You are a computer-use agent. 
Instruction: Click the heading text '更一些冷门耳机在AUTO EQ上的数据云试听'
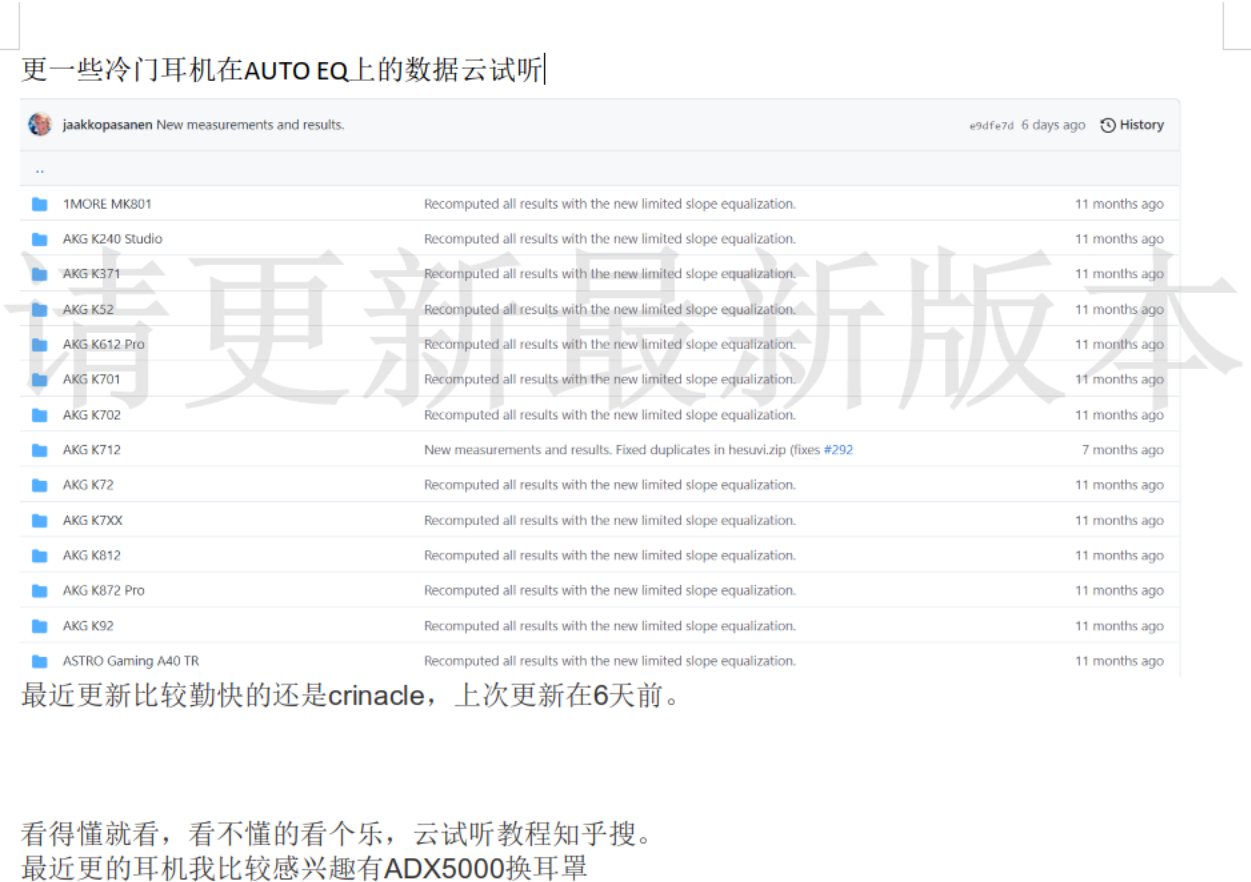click(282, 70)
